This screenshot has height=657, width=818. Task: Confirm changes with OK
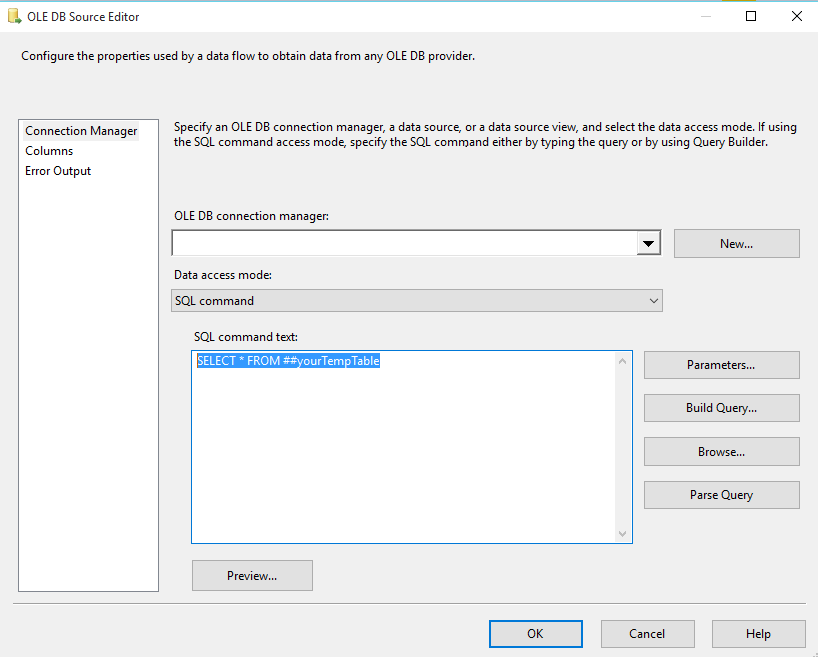point(535,633)
